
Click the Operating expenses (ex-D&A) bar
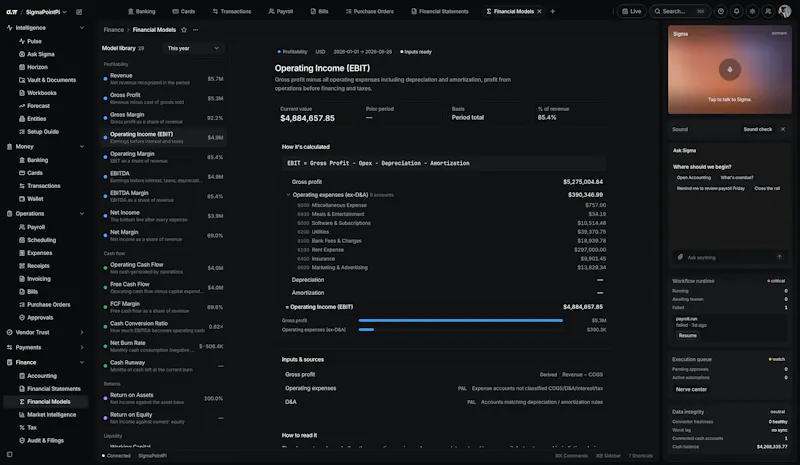point(366,330)
